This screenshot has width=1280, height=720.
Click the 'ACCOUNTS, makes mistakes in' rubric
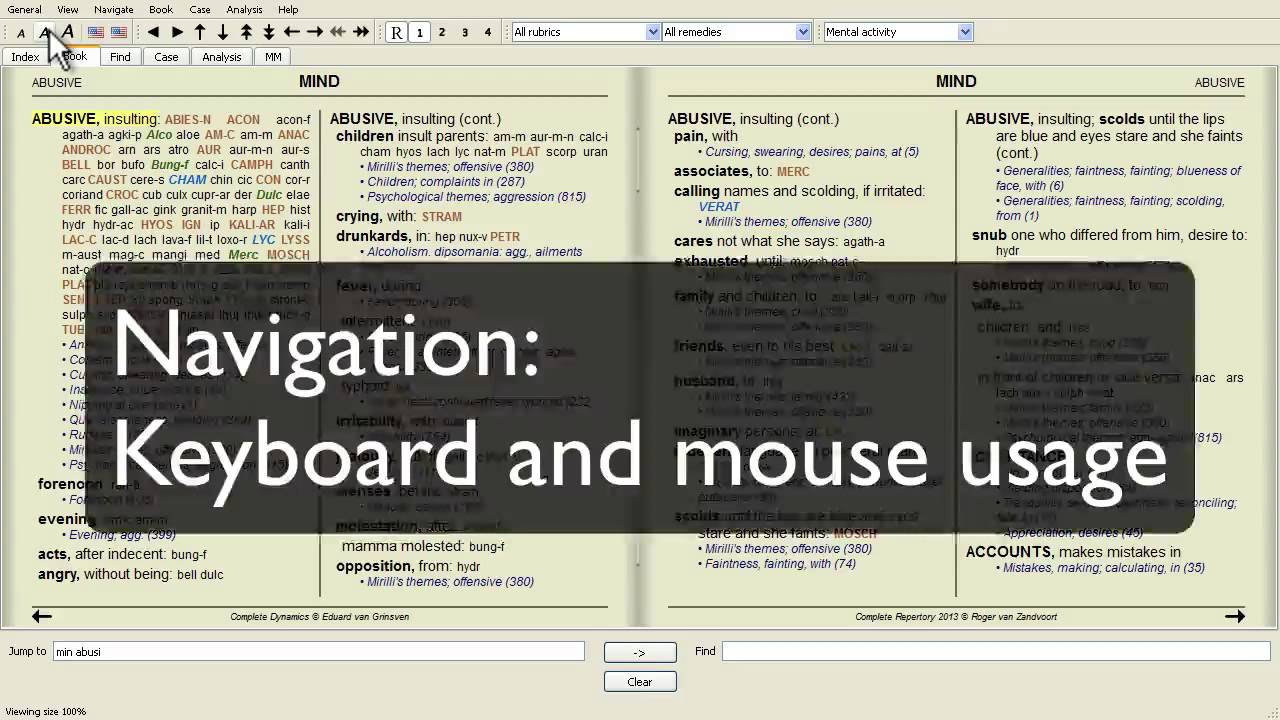click(1073, 552)
